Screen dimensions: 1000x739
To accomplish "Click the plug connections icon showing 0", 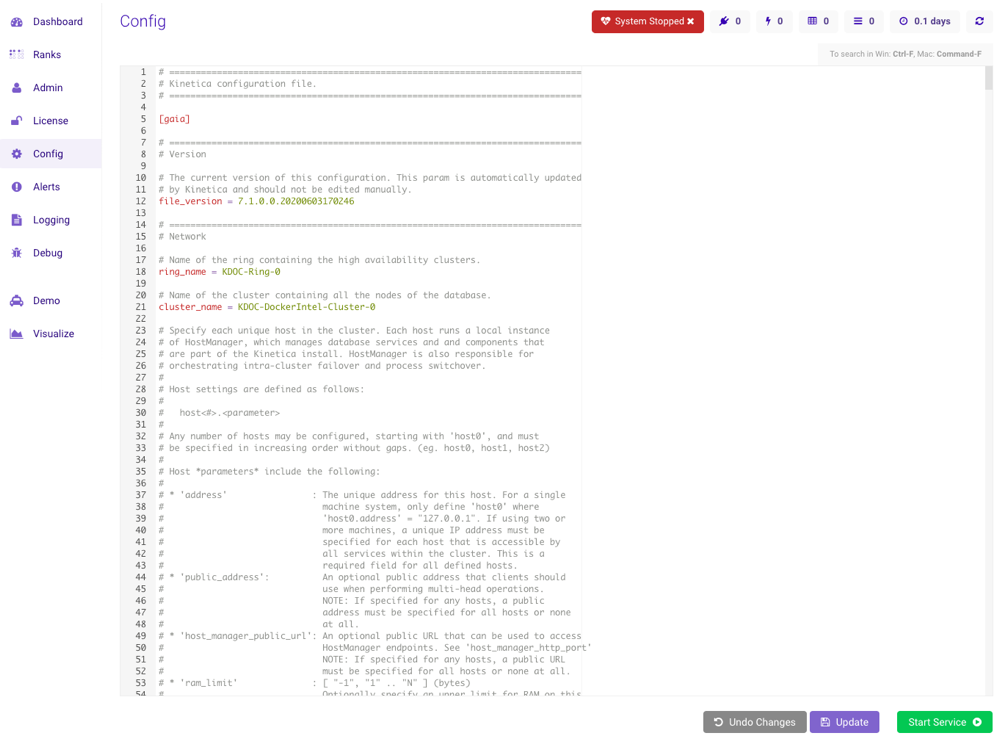I will tap(731, 21).
